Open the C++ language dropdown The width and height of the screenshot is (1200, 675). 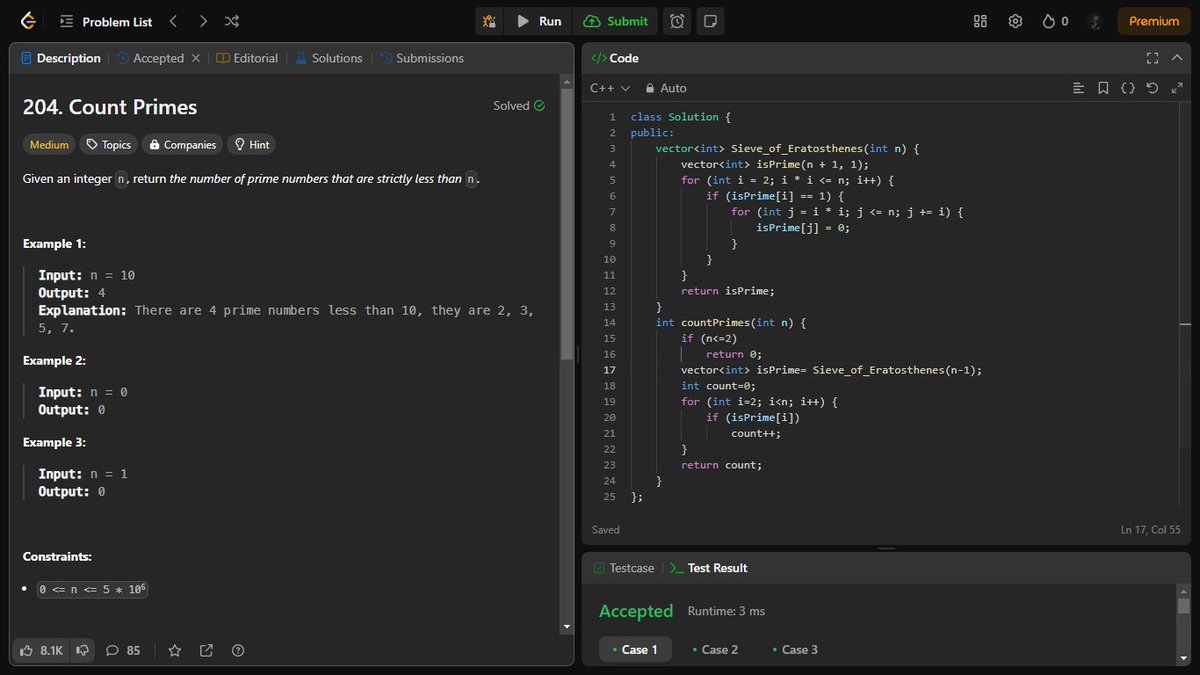(x=610, y=88)
